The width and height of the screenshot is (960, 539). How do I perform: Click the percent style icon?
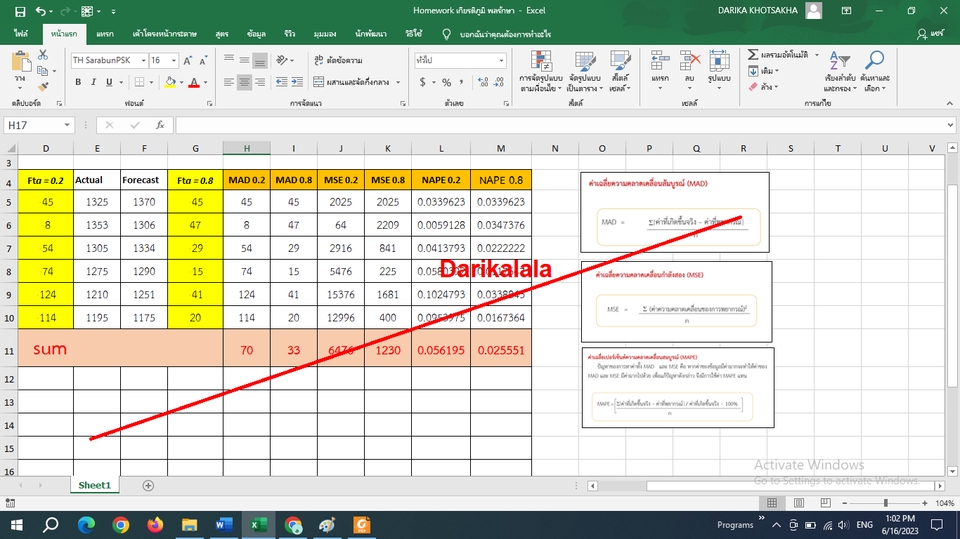(x=447, y=82)
